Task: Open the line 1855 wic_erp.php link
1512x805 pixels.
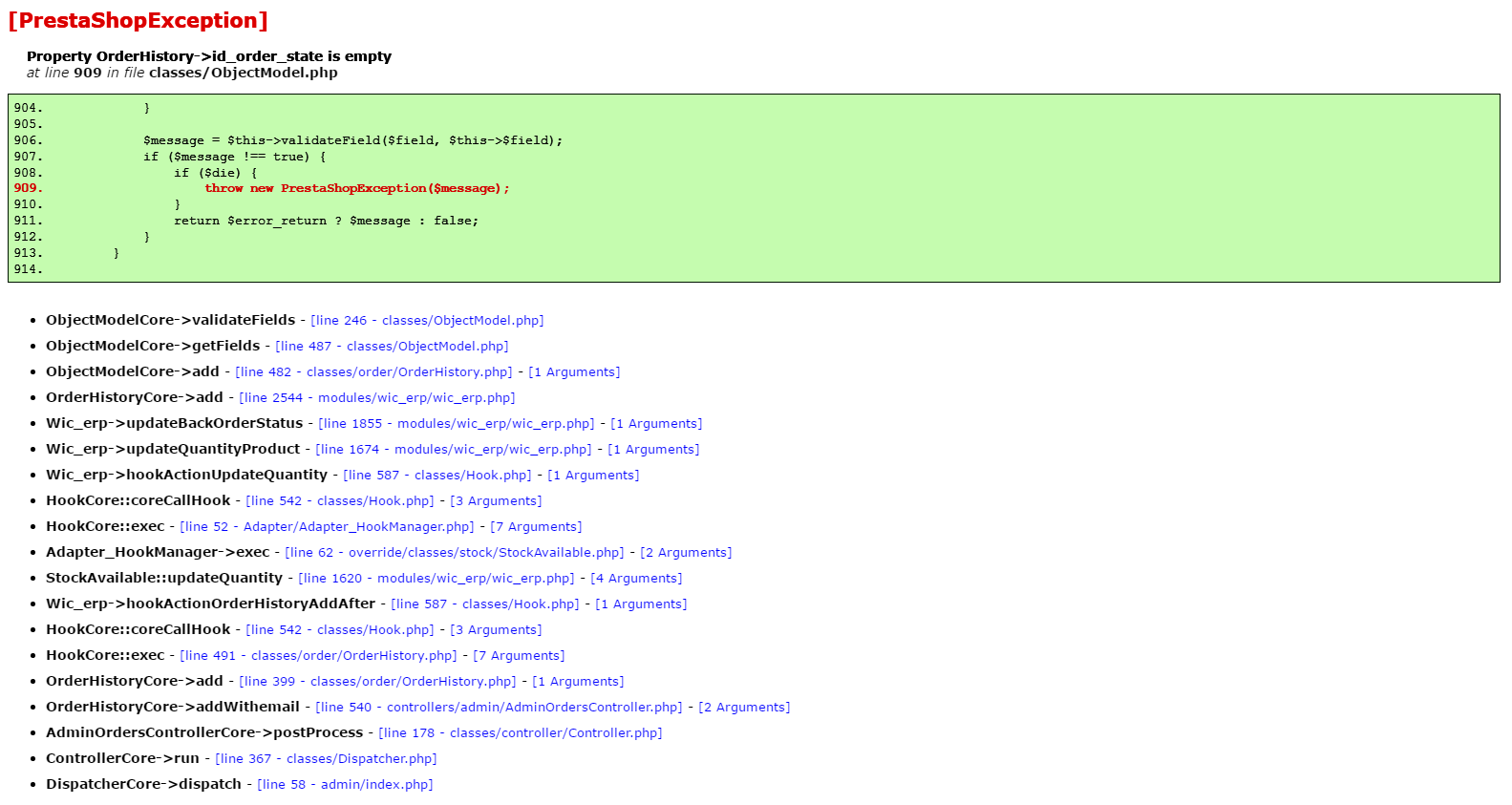Action: point(457,424)
